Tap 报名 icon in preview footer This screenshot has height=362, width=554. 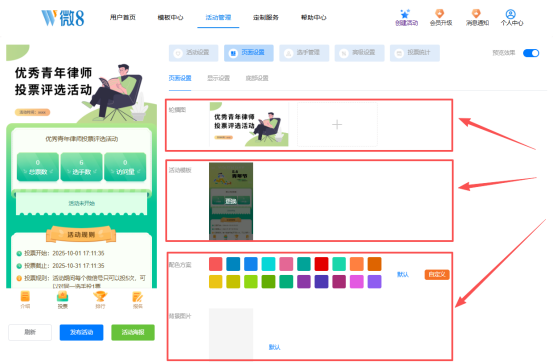pos(137,296)
